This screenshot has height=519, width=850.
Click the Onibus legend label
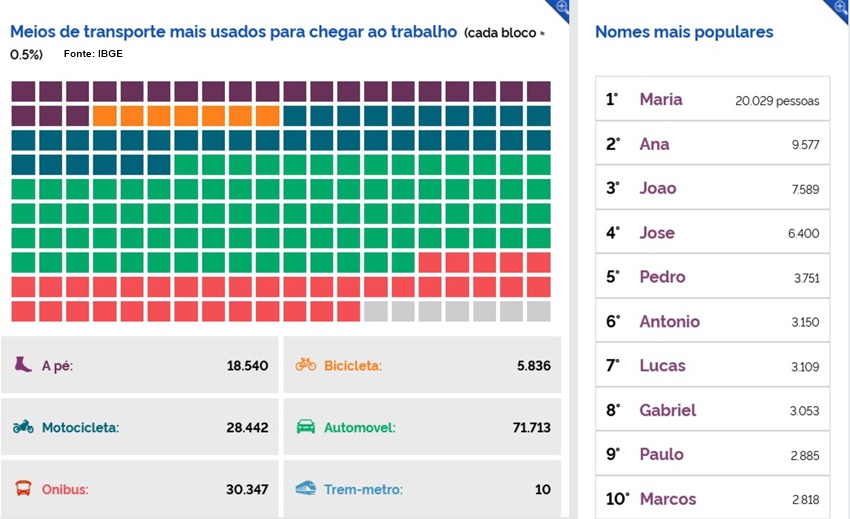click(x=65, y=489)
